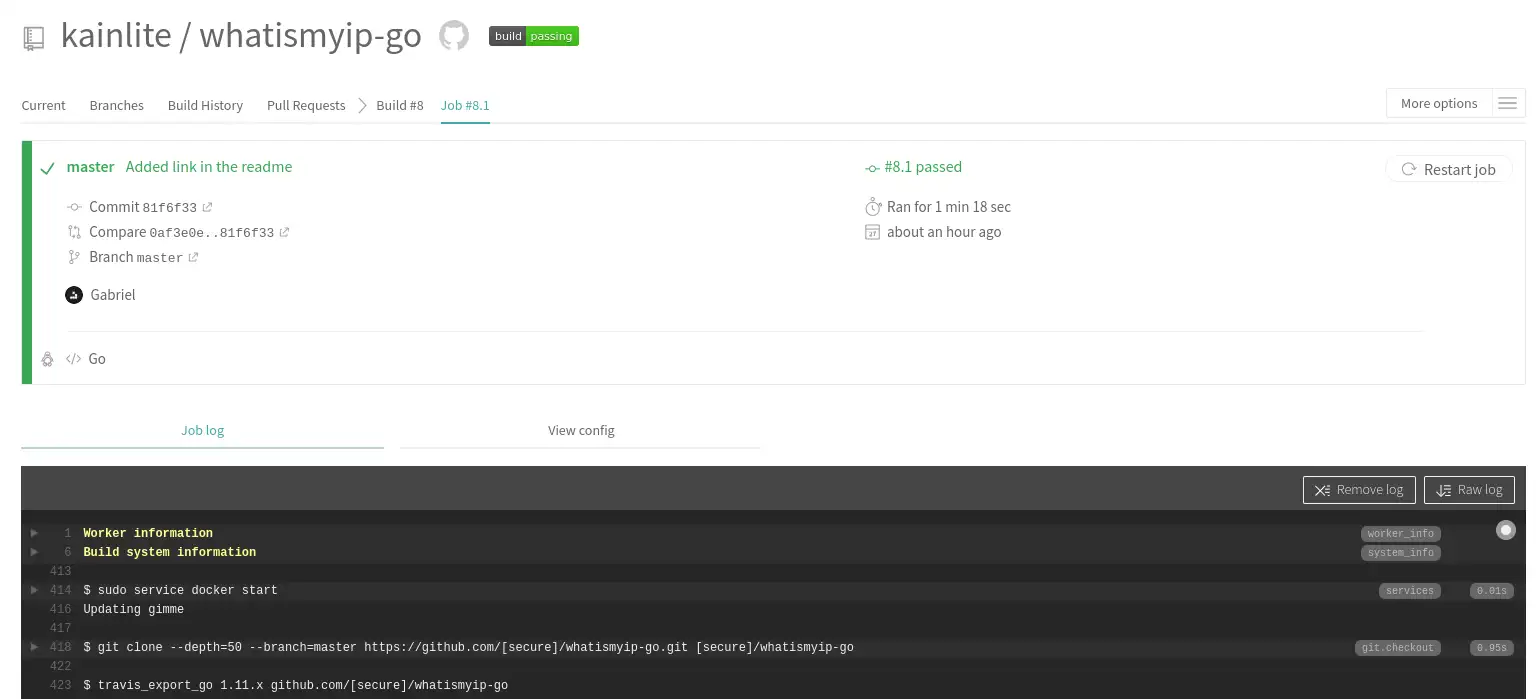Click log line number 416
Viewport: 1540px width, 699px height.
60,609
